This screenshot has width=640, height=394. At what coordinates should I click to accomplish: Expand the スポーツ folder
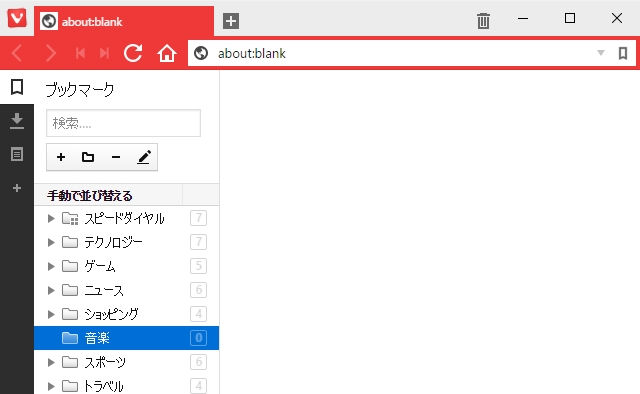[51, 362]
